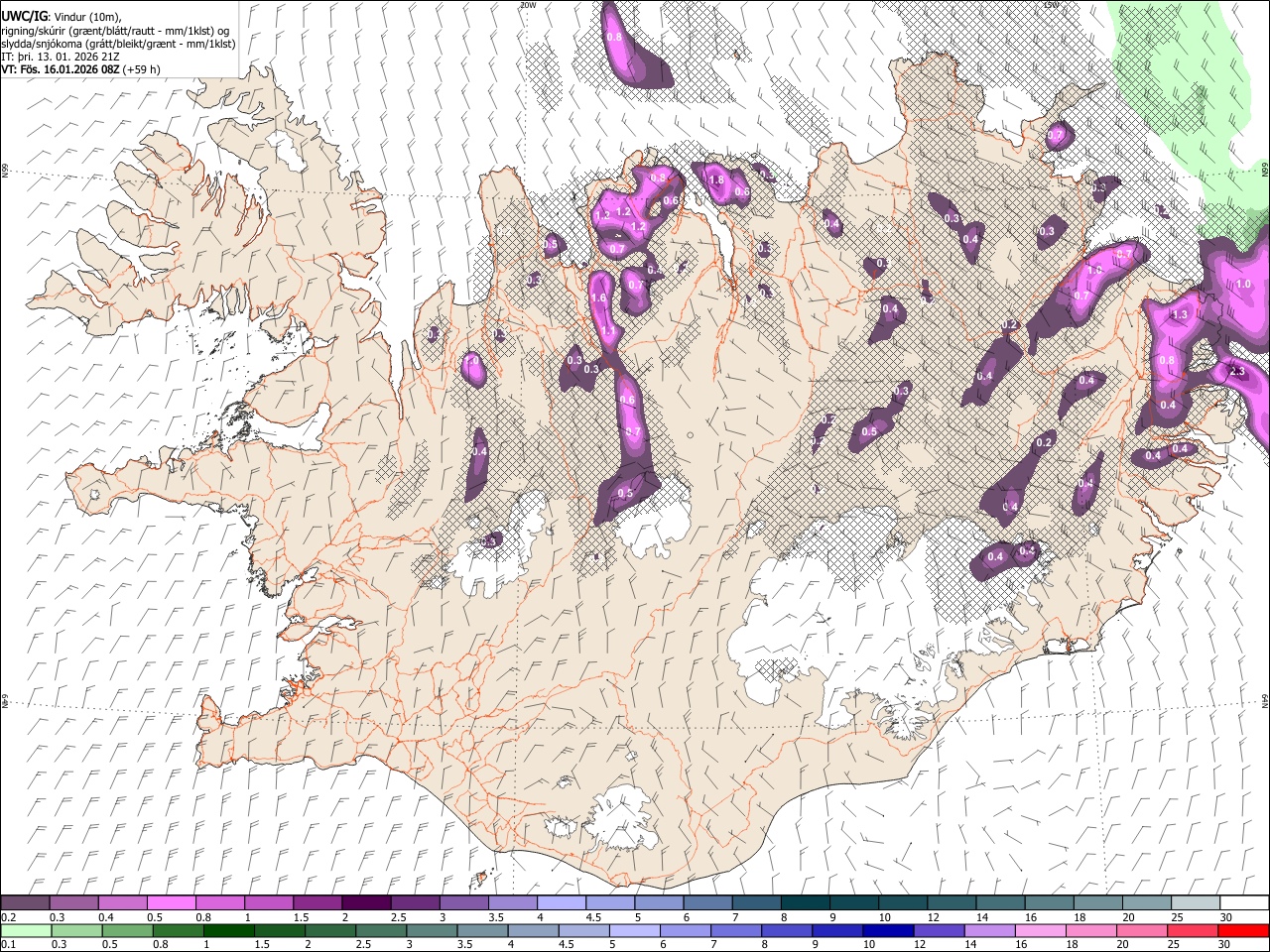The width and height of the screenshot is (1270, 952).
Task: Pick the pale lavender 4 snow legend swatch
Action: [x=561, y=902]
